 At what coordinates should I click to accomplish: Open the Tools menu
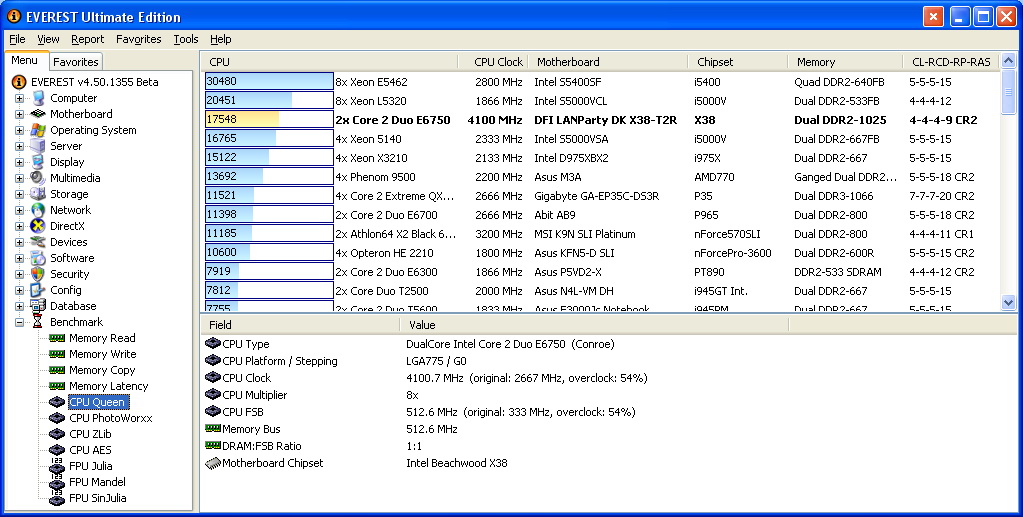coord(185,39)
